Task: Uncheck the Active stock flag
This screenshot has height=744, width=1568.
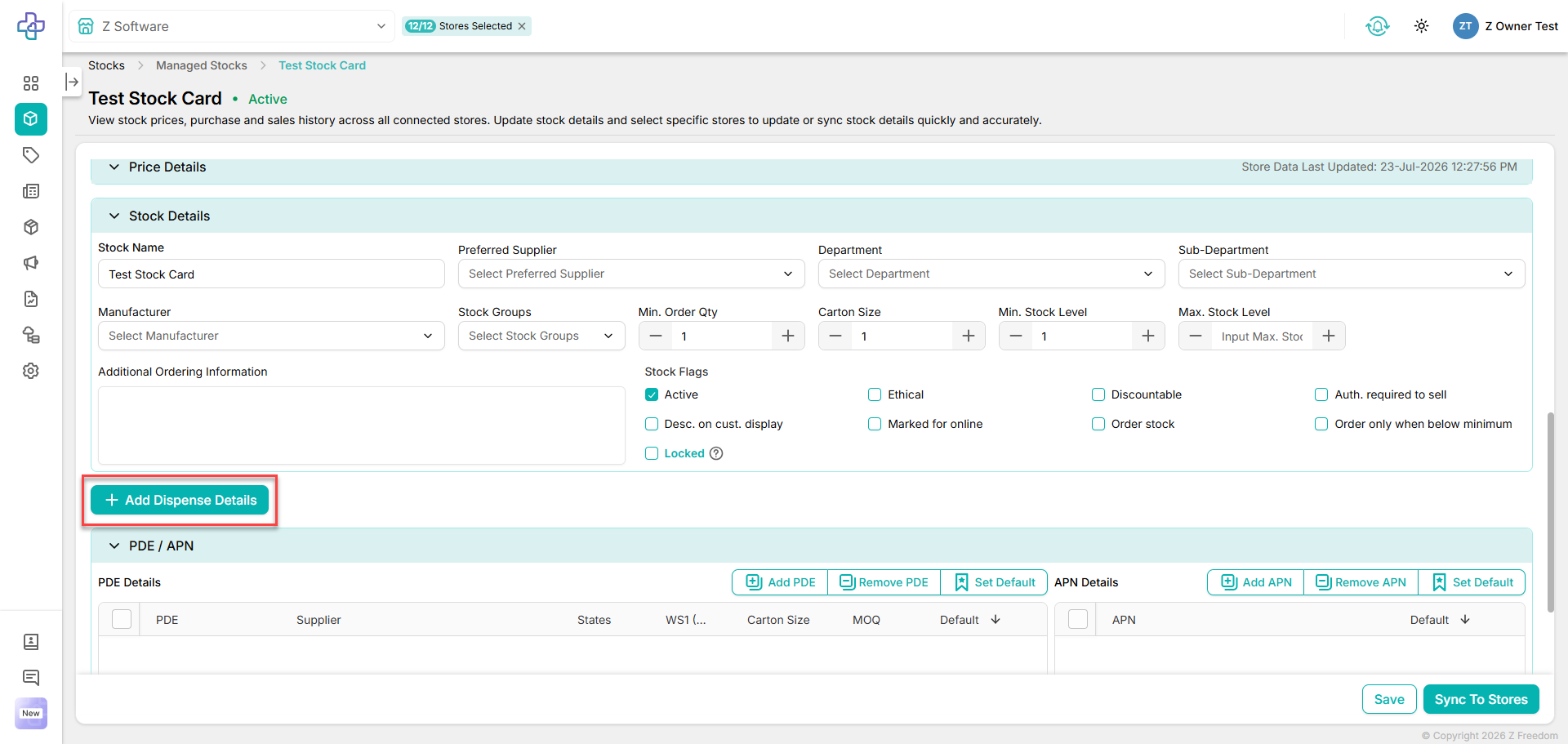Action: 652,394
